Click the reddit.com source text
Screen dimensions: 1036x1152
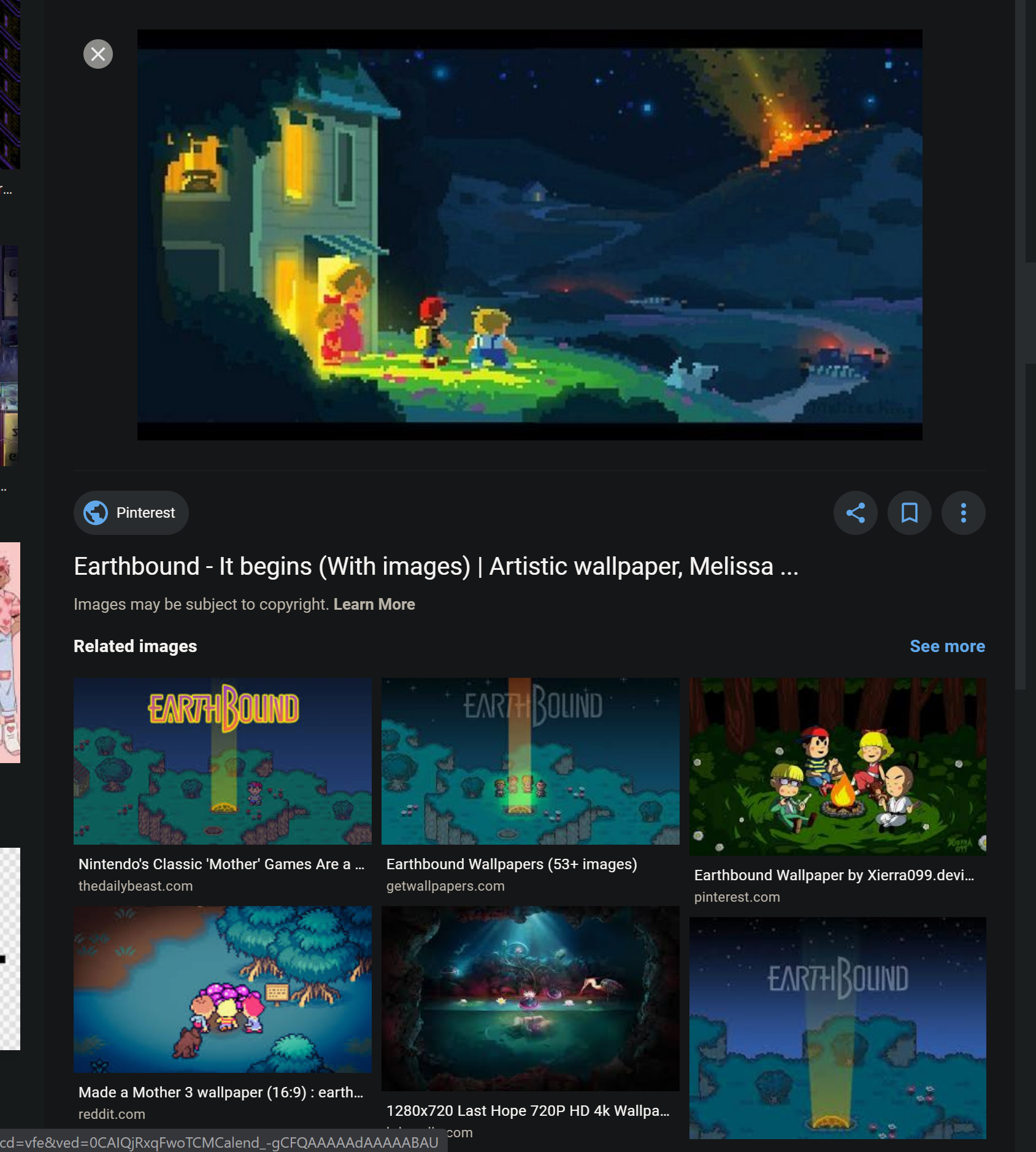tap(112, 1114)
